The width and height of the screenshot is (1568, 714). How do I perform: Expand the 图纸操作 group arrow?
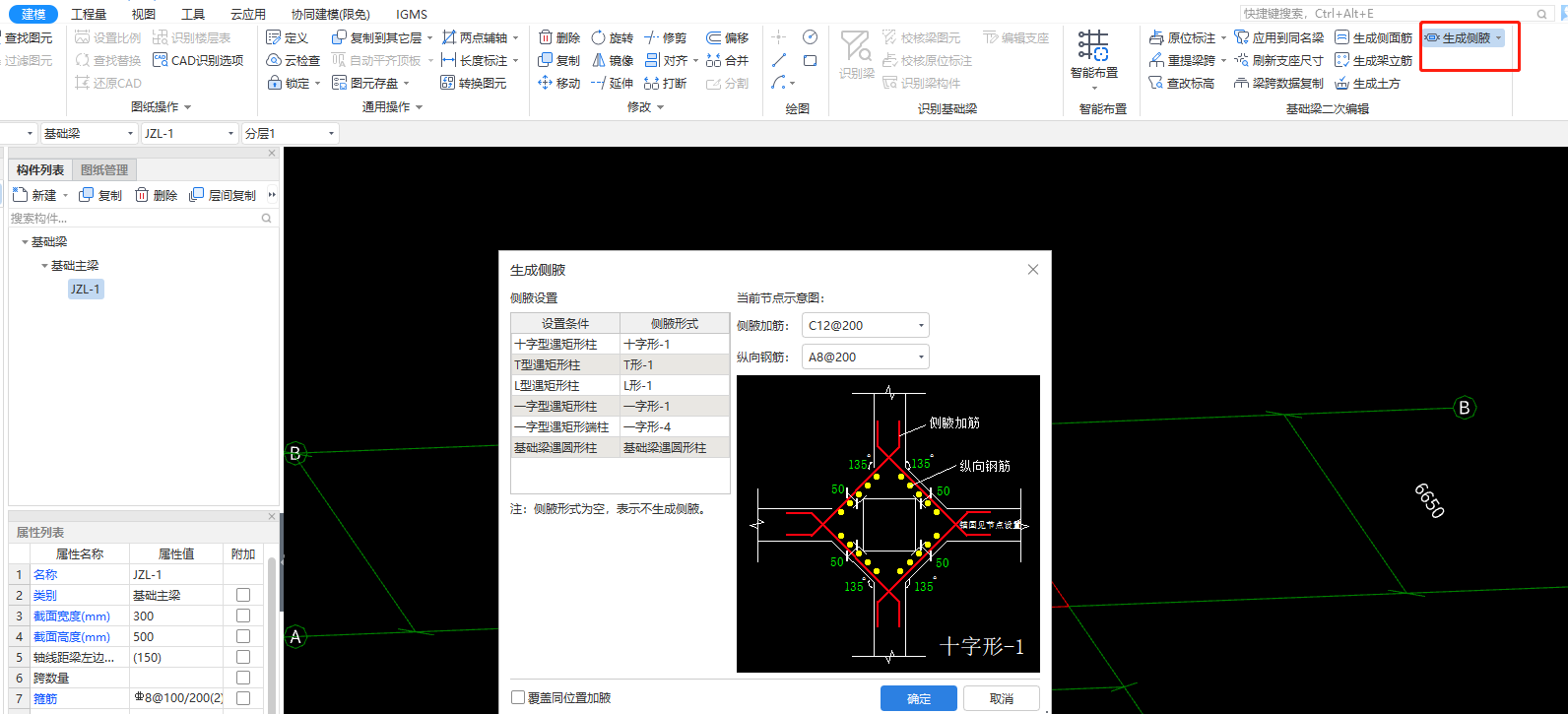click(188, 107)
